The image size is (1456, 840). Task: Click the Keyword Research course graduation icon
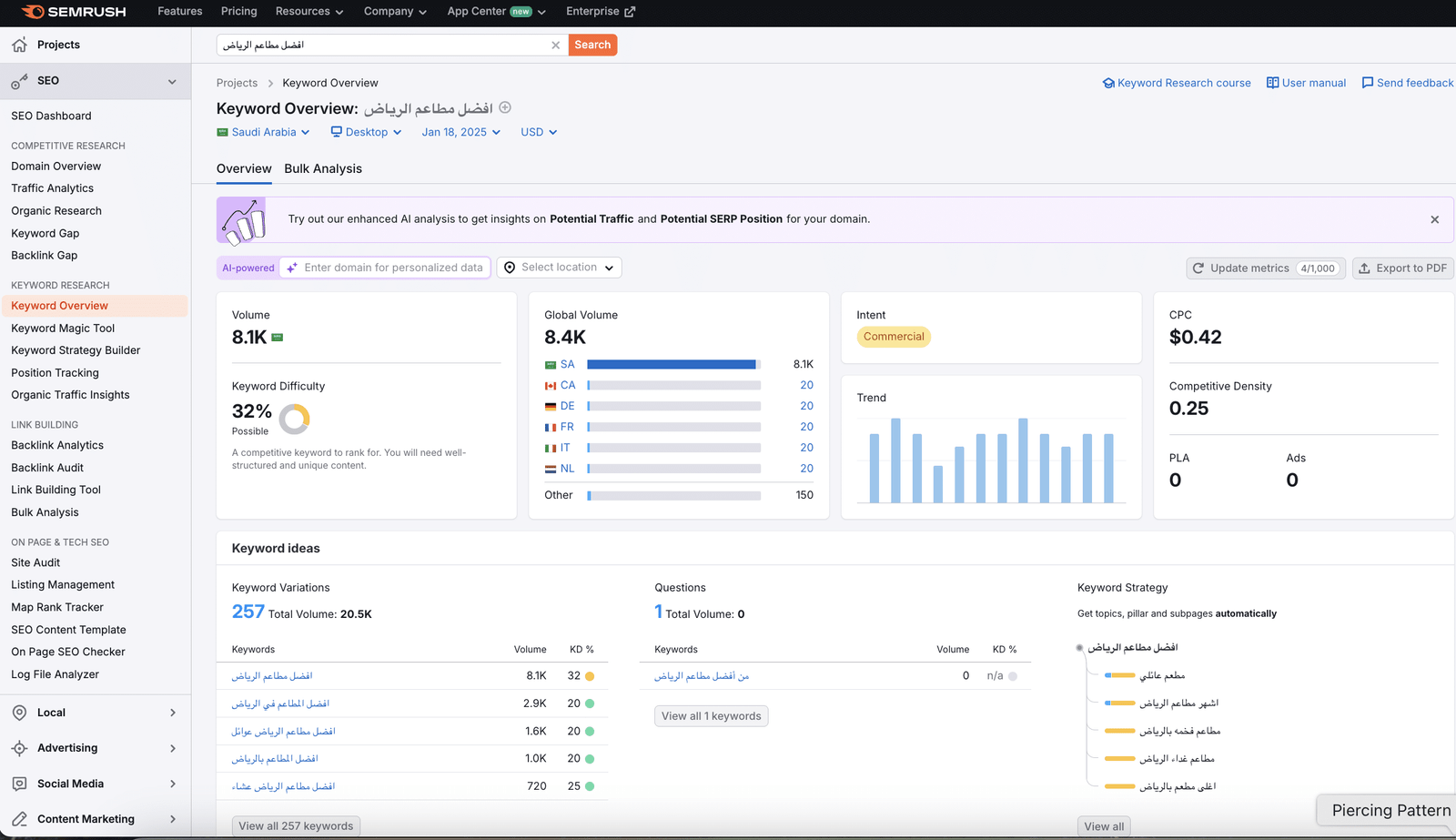(x=1108, y=83)
